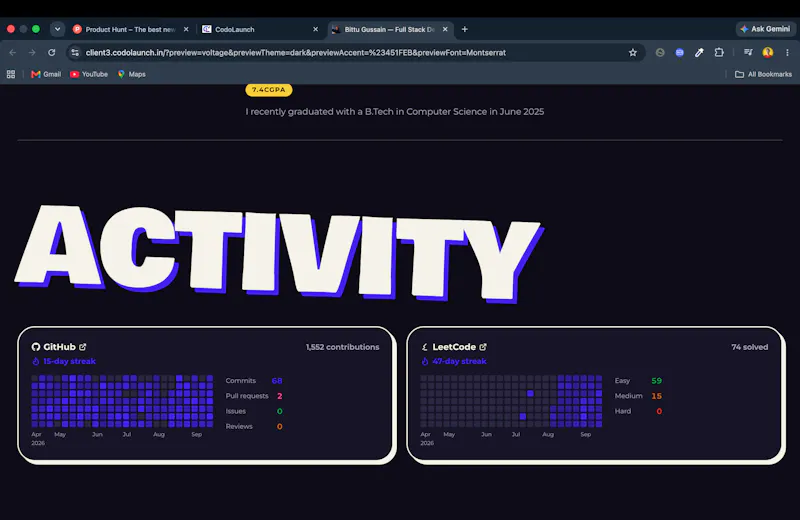
Task: Close the Product Hunt tab
Action: point(186,30)
